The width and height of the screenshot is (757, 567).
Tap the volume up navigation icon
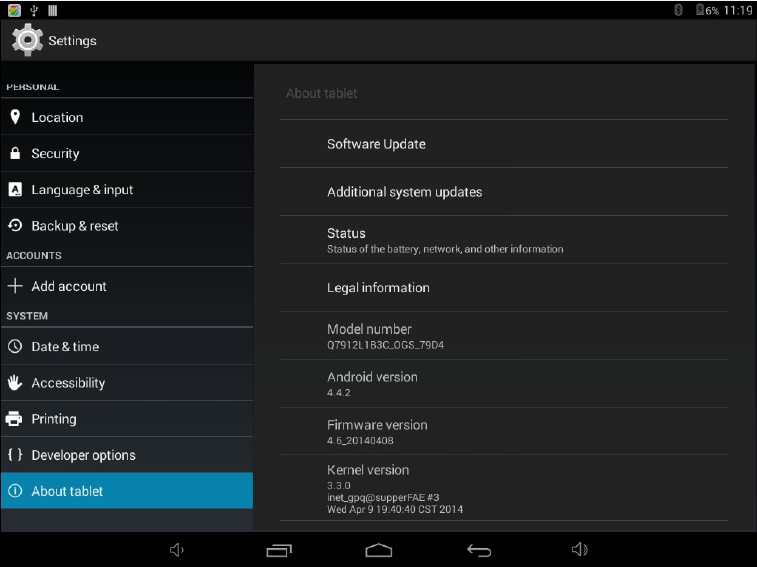580,549
